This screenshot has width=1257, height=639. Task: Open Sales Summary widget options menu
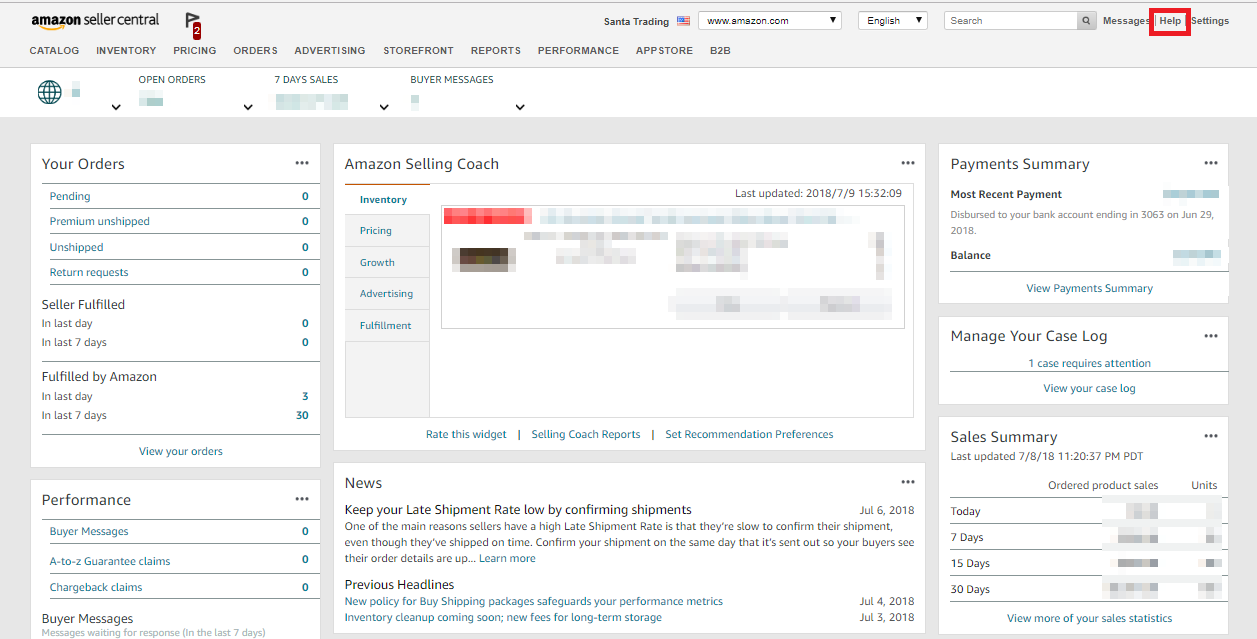pos(1211,436)
